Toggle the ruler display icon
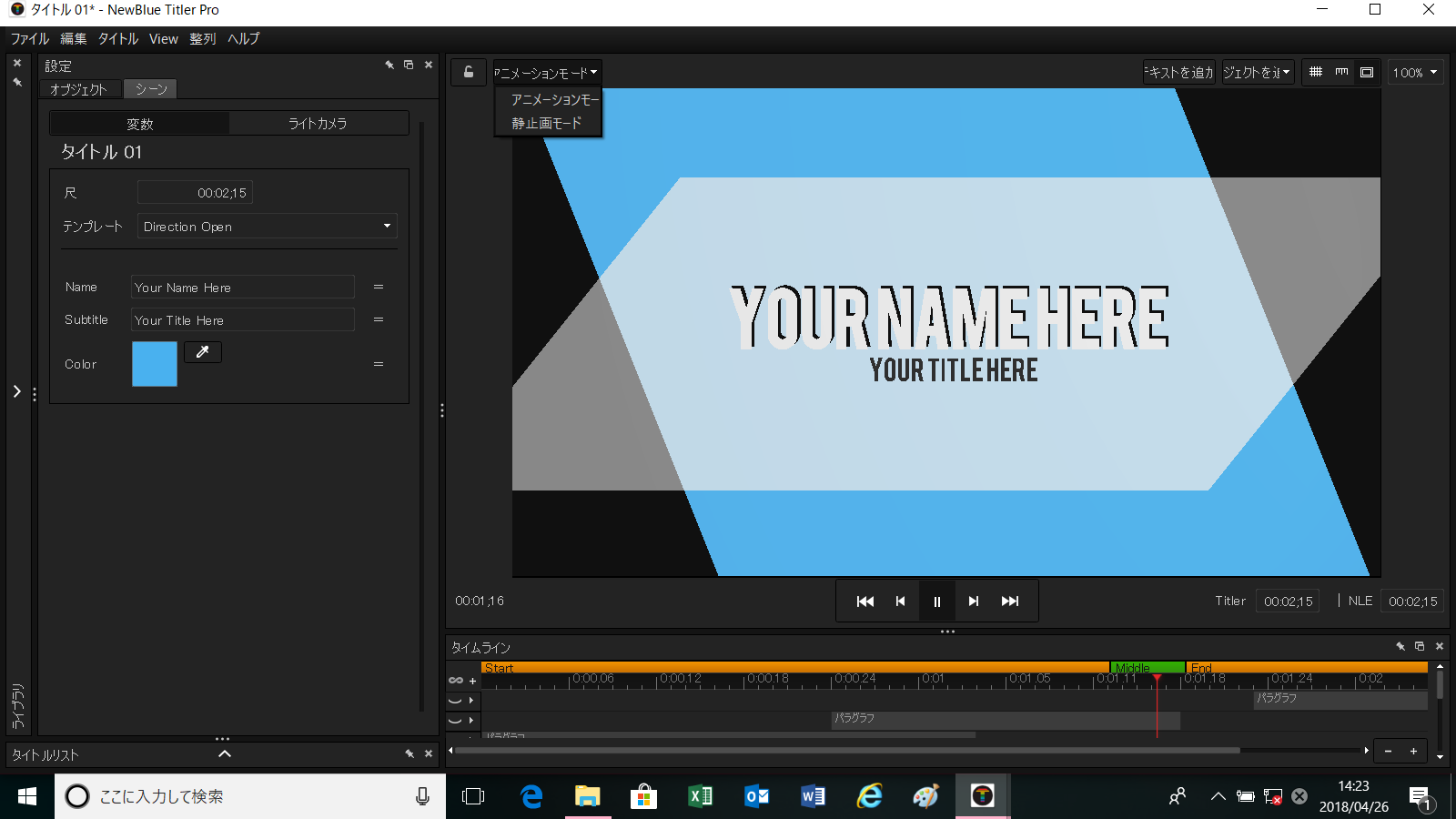1456x819 pixels. tap(1341, 72)
